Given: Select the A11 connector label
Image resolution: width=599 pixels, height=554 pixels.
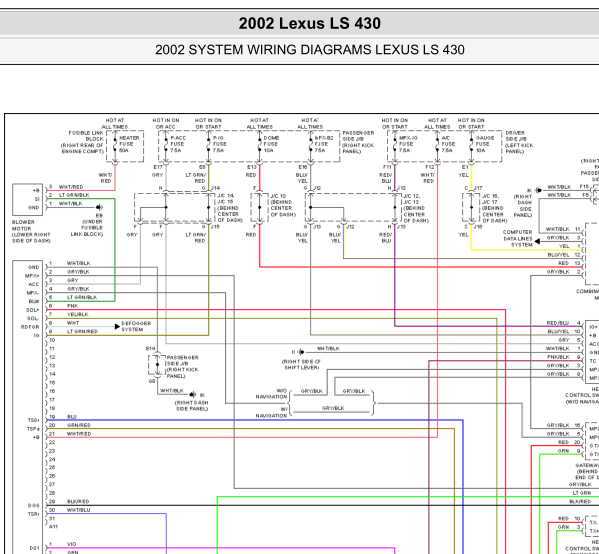Looking at the screenshot, I should click(x=53, y=527).
